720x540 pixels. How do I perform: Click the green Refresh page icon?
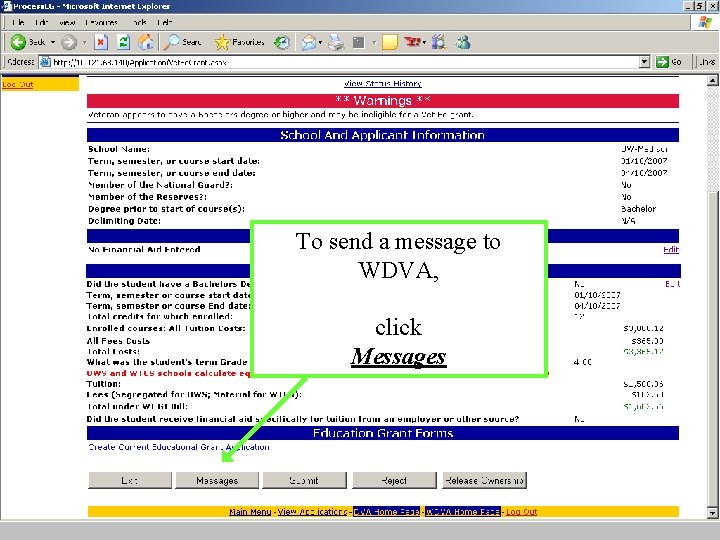click(x=124, y=42)
